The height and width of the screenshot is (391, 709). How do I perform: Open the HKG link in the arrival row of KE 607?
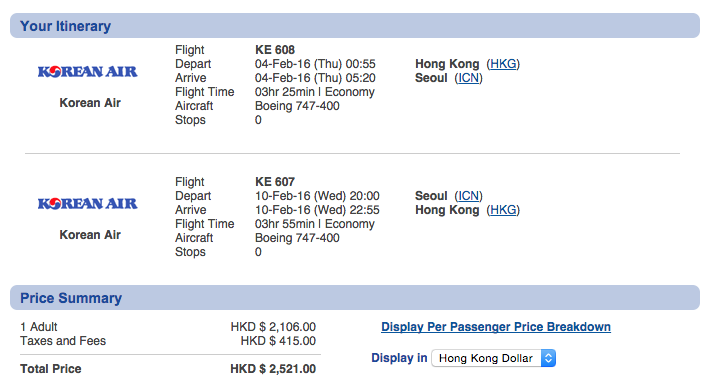click(503, 210)
